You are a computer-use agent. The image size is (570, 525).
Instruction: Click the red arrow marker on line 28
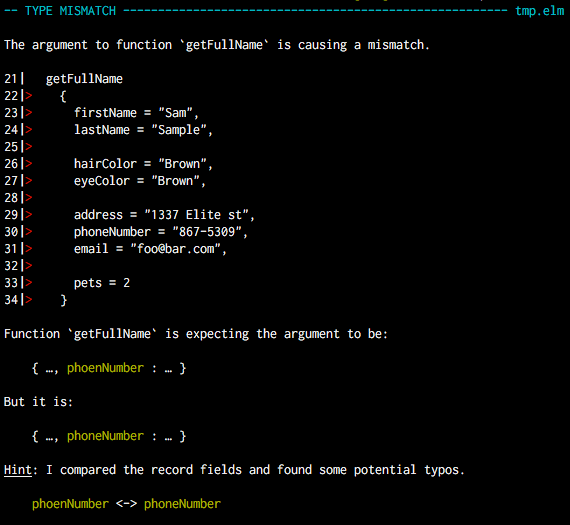[29, 197]
